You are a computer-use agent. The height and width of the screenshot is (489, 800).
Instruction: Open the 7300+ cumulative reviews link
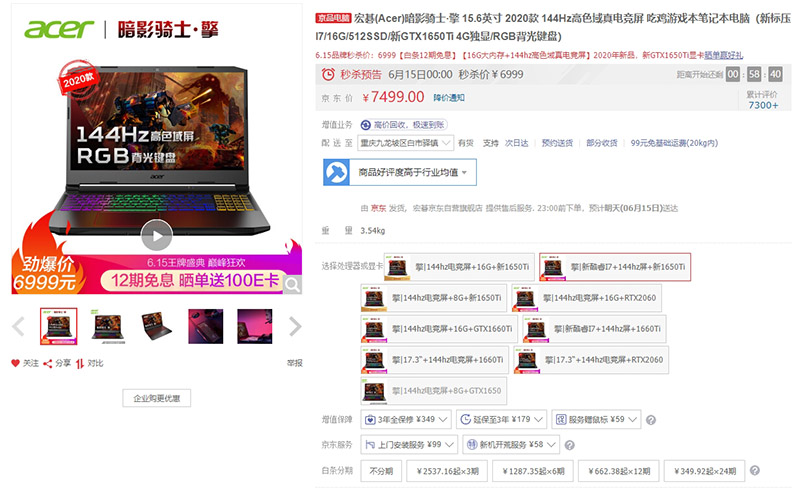click(763, 105)
